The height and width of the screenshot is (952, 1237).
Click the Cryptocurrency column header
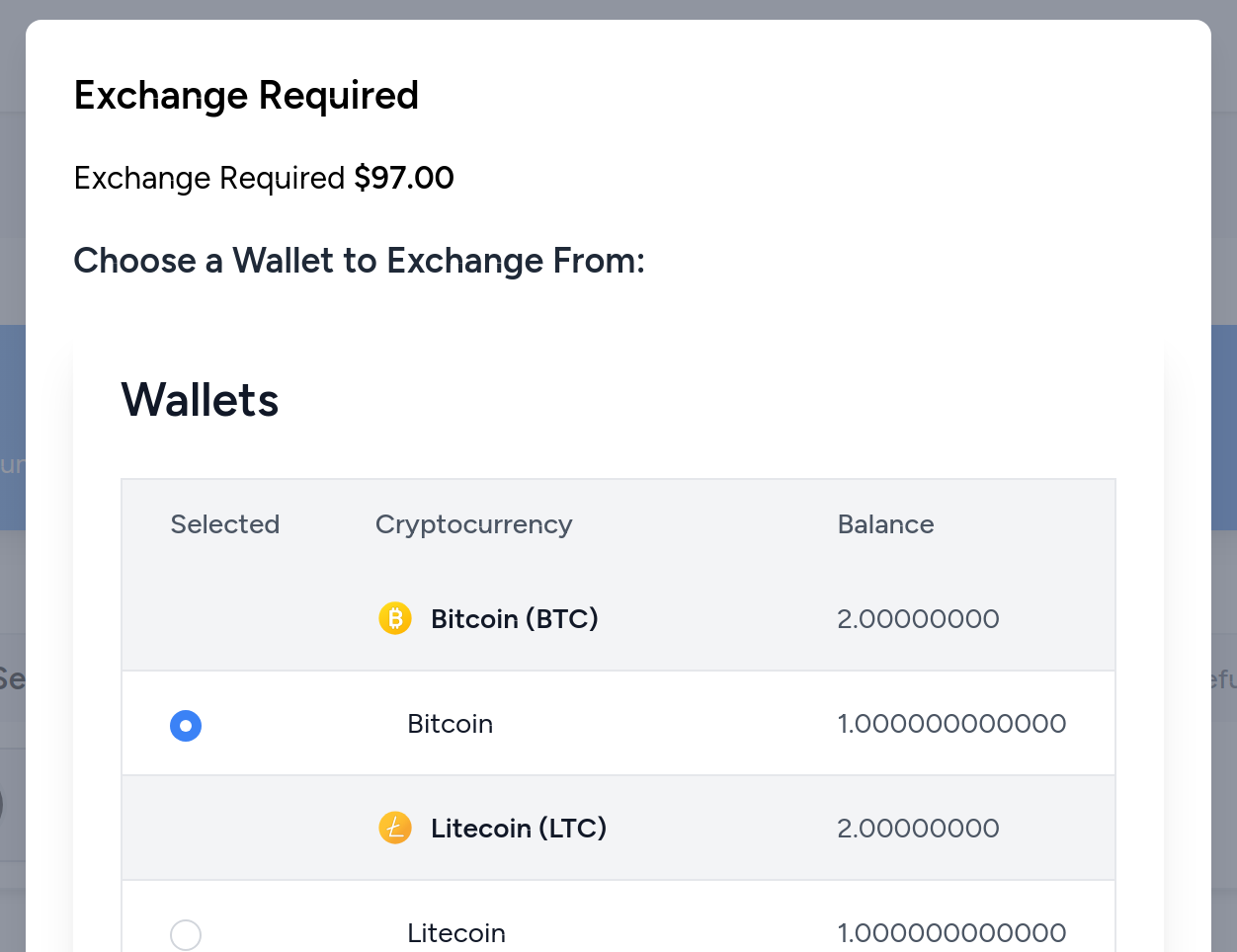(473, 524)
